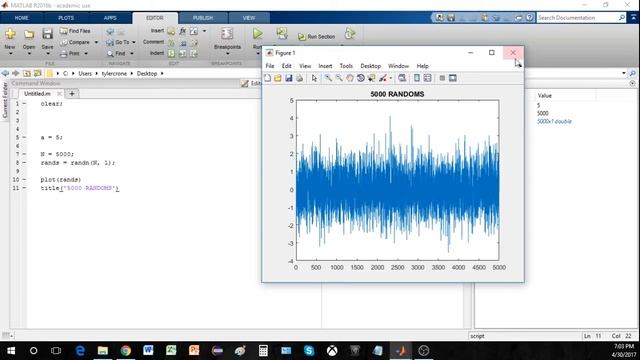This screenshot has width=640, height=360.
Task: Click the Comment percent icon
Action: click(x=171, y=42)
